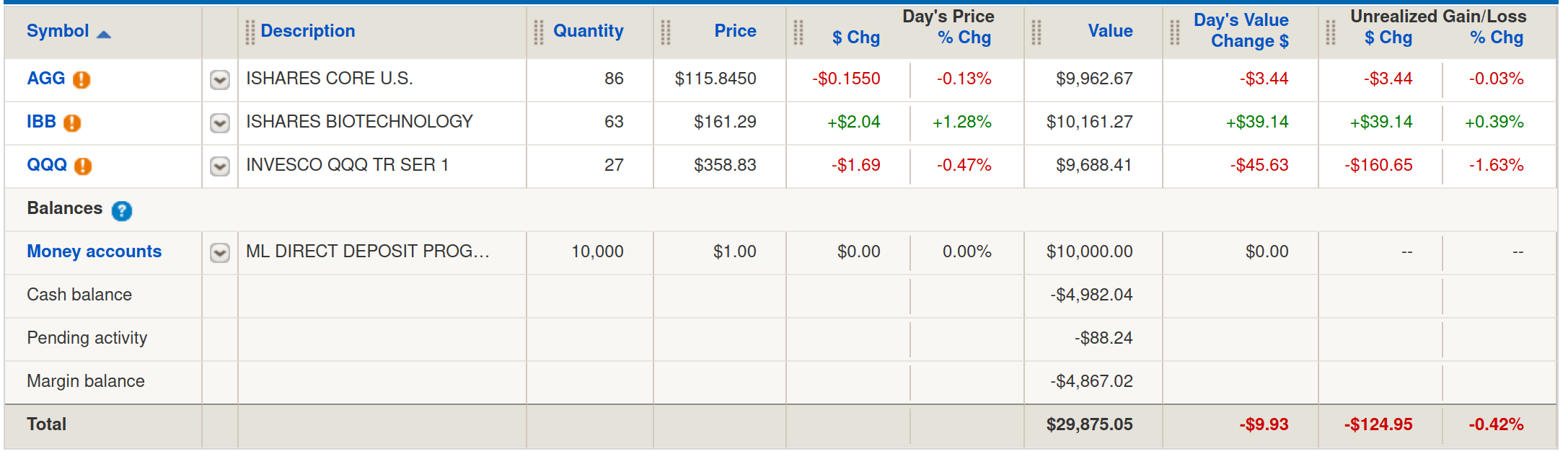Grab the drag handle beside Price column

click(x=665, y=32)
